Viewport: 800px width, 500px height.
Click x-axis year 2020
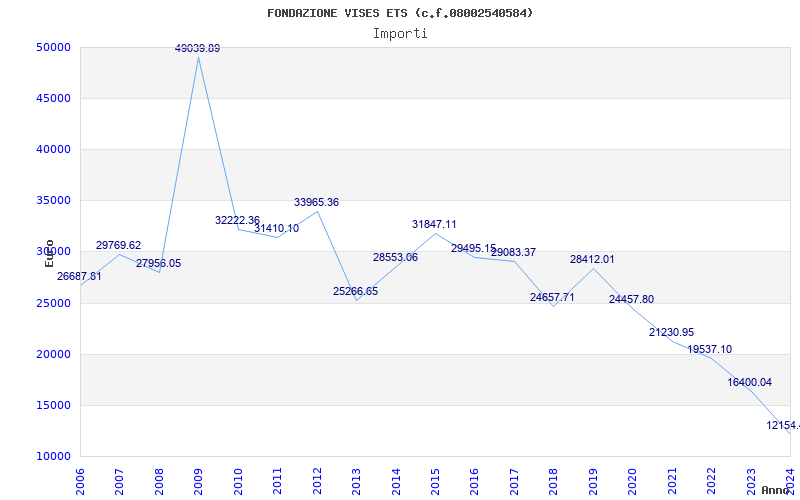633,481
